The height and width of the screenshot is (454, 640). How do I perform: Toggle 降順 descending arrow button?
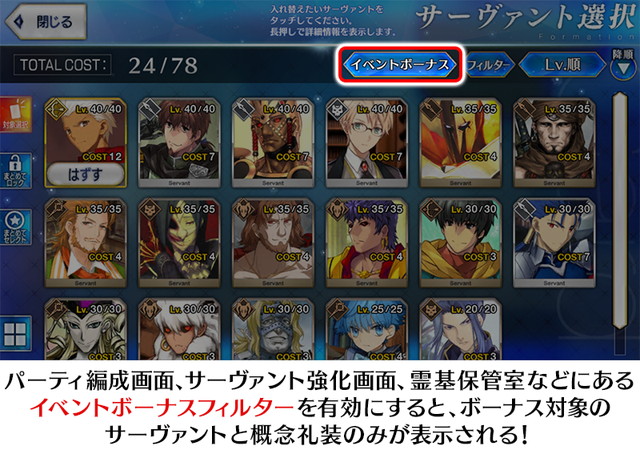[623, 65]
